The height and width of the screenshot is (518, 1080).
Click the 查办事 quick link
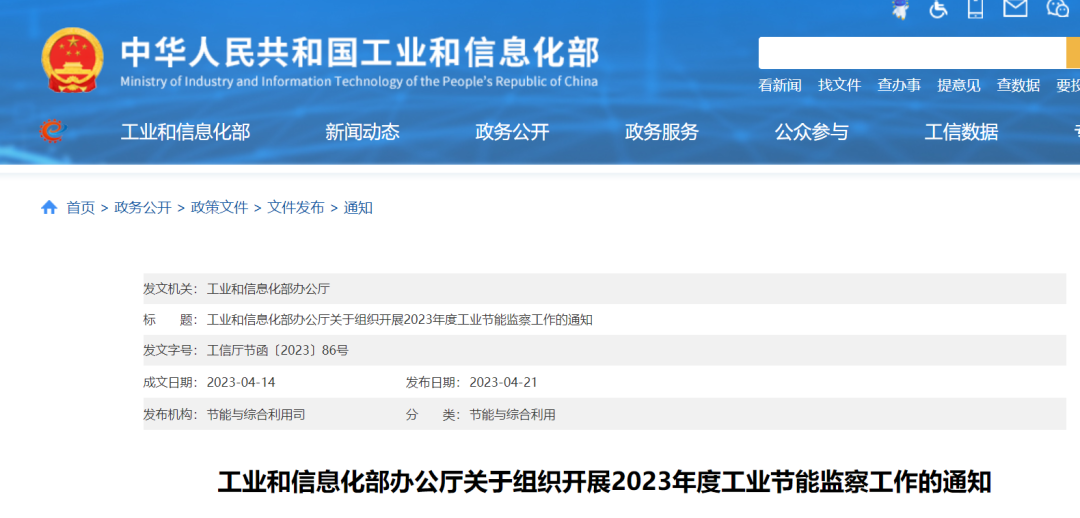click(x=899, y=85)
